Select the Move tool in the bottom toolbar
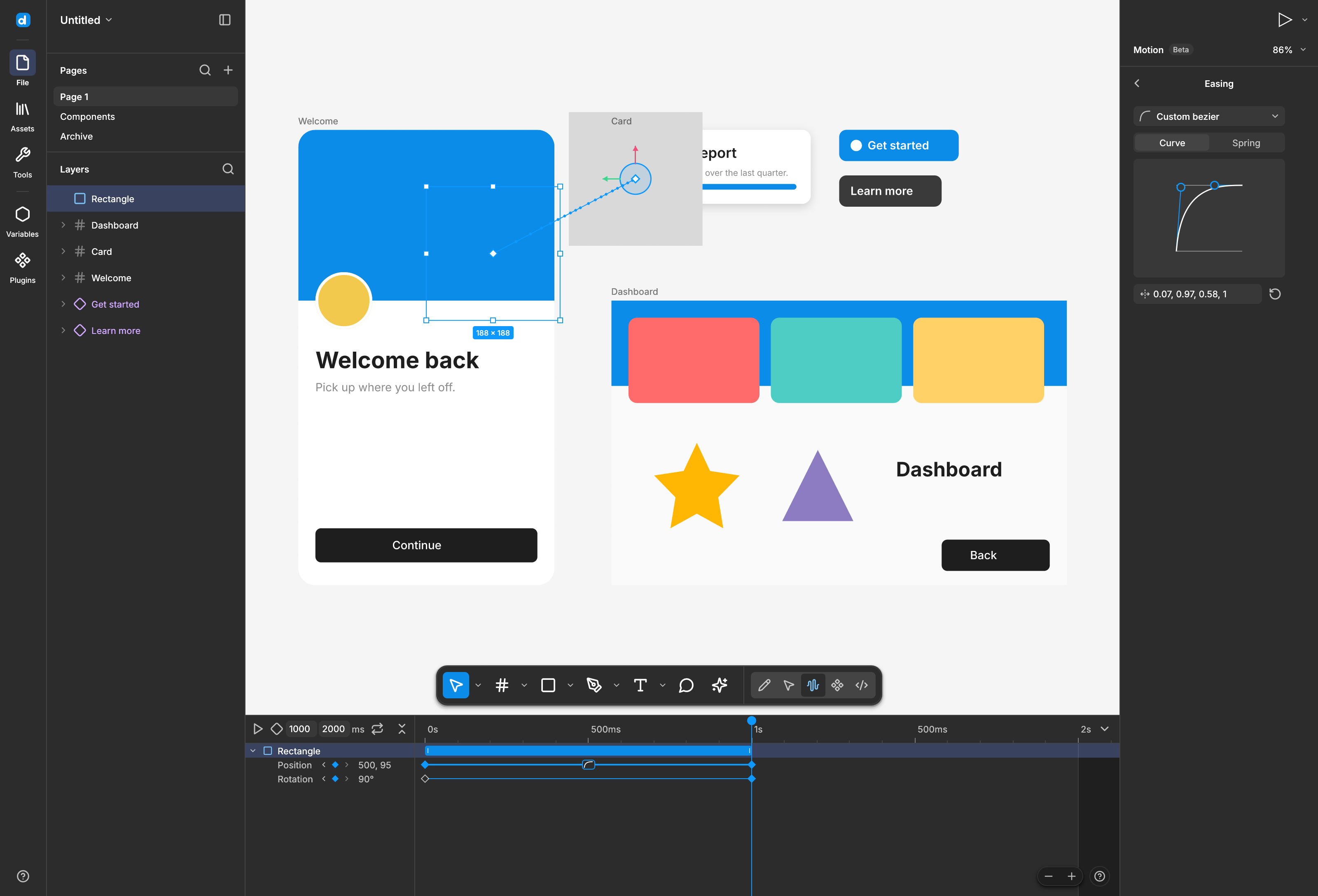1318x896 pixels. 456,685
